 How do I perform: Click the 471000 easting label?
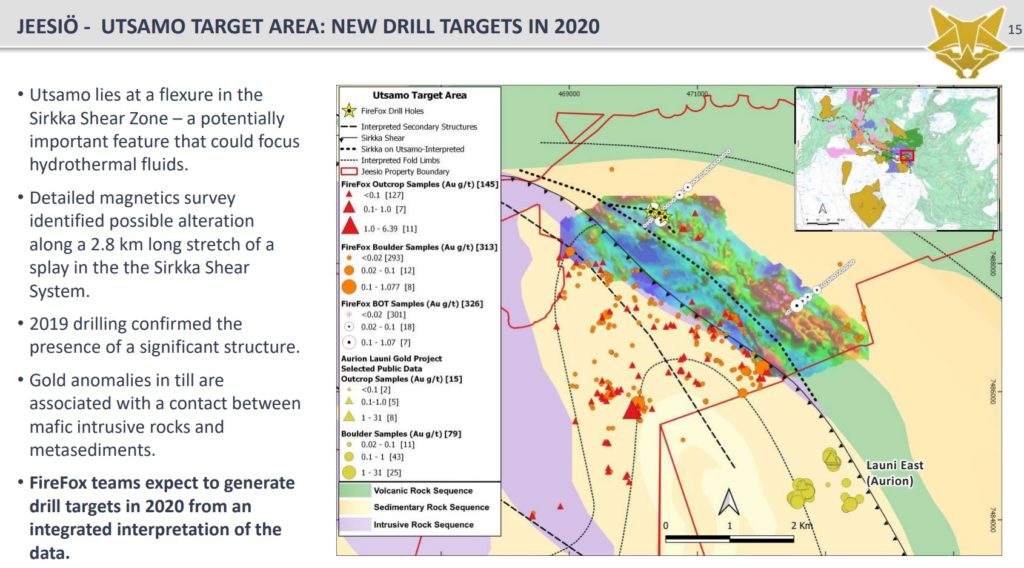(x=697, y=94)
